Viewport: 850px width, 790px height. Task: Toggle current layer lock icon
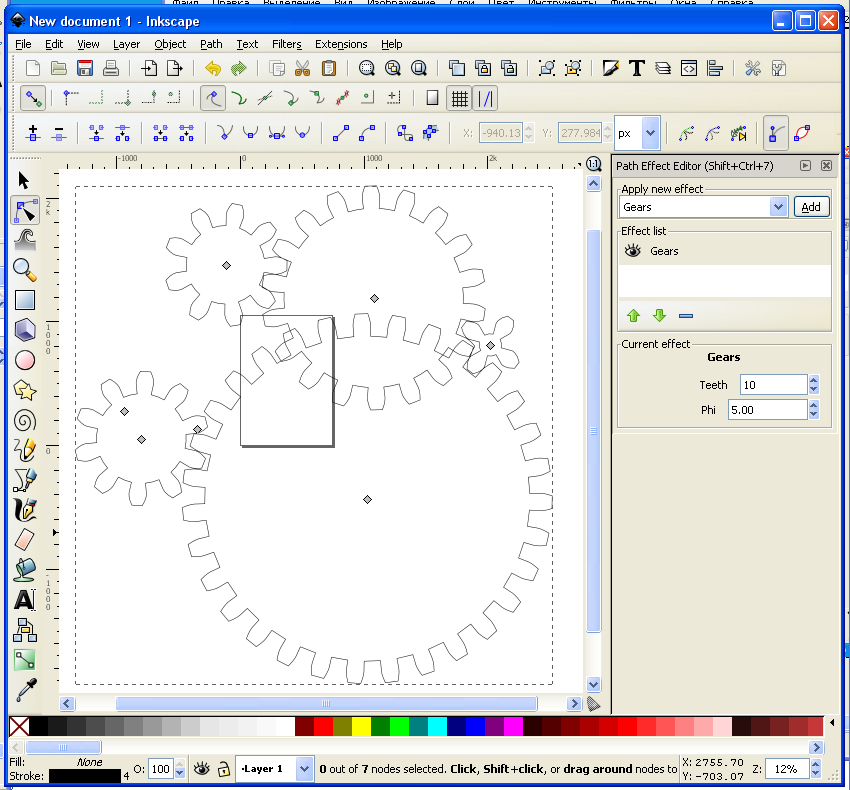(223, 769)
